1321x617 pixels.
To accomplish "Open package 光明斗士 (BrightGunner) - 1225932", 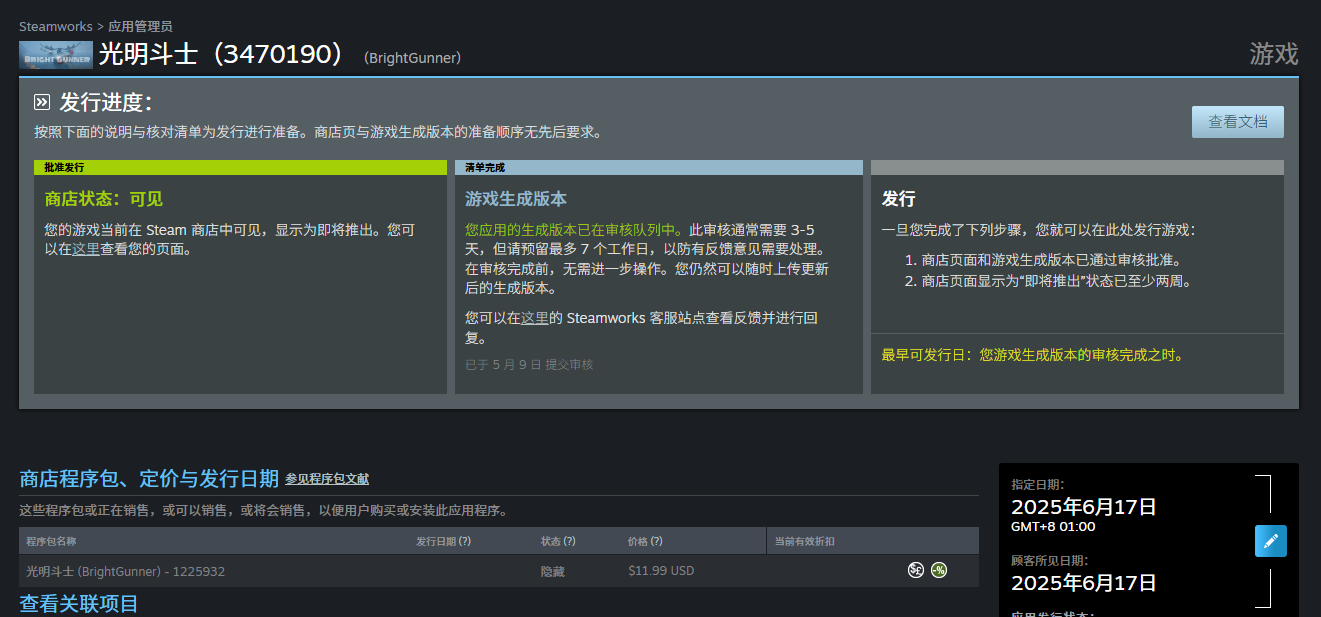I will (x=125, y=571).
